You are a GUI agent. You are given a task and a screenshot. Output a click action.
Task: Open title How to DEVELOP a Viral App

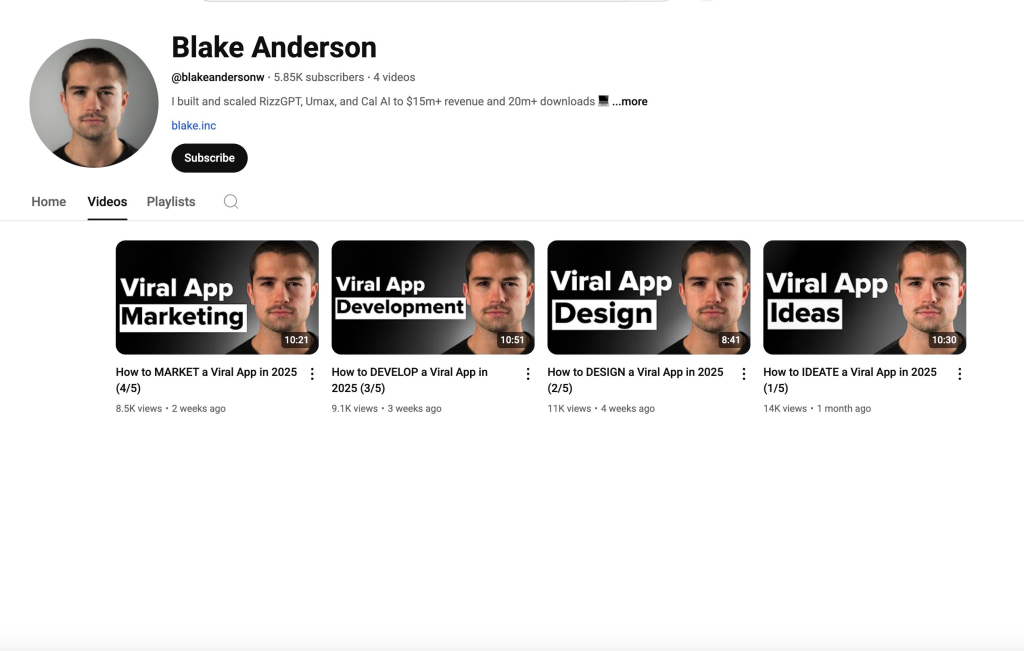coord(409,379)
